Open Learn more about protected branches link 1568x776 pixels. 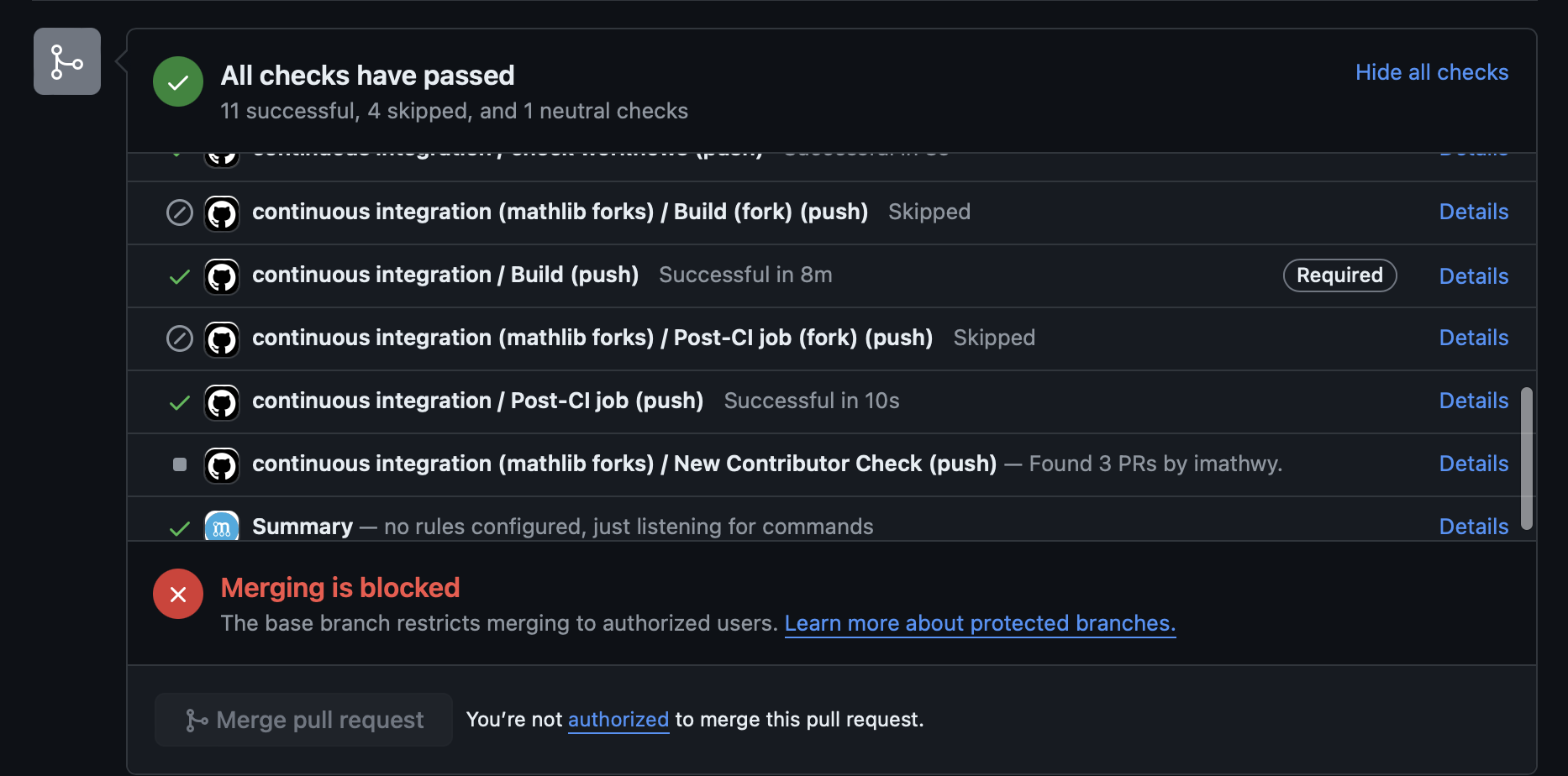[980, 623]
